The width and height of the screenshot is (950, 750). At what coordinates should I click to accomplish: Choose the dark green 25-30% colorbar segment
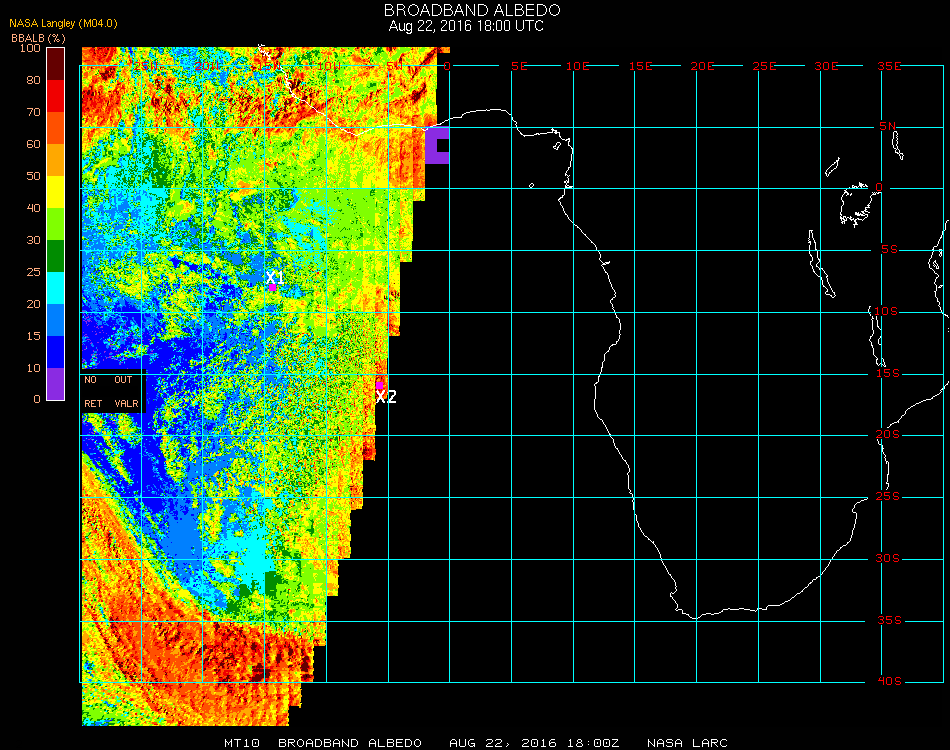[x=56, y=255]
